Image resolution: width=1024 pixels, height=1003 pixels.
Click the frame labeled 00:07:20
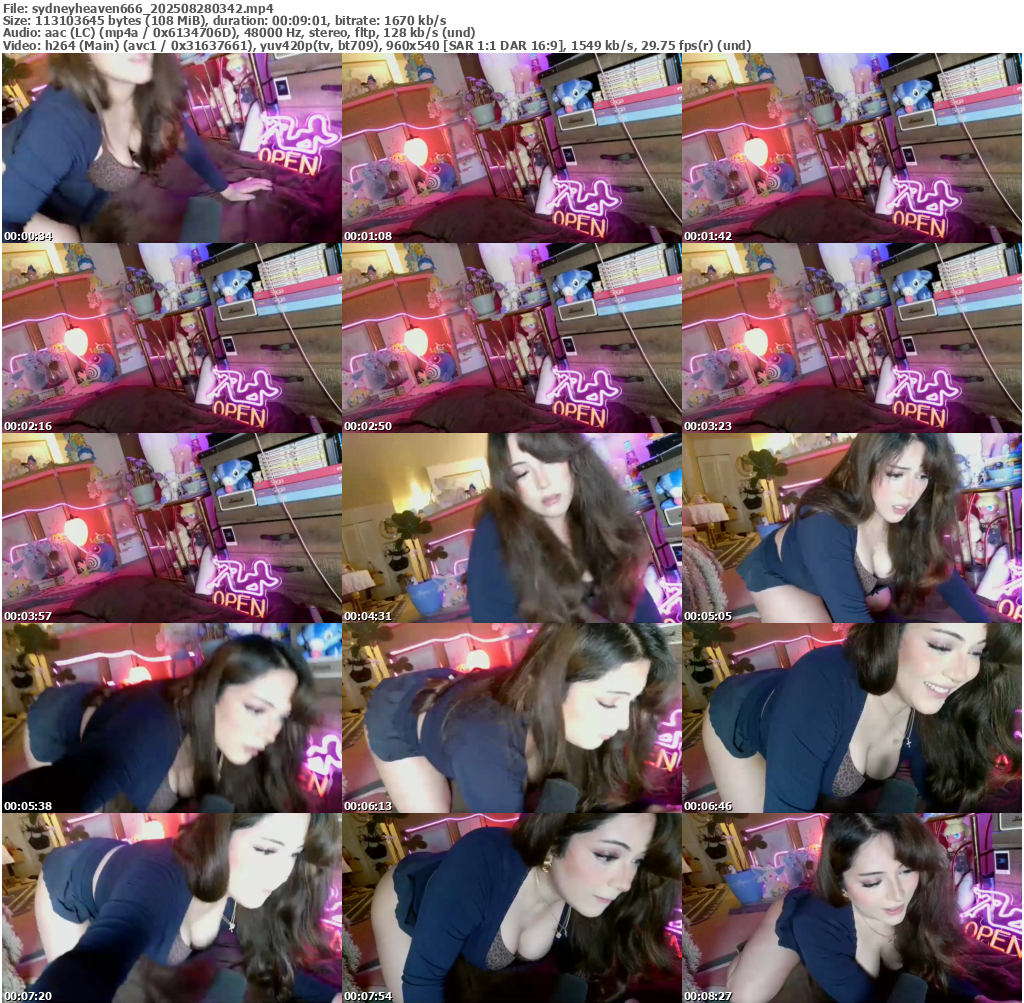tap(172, 908)
